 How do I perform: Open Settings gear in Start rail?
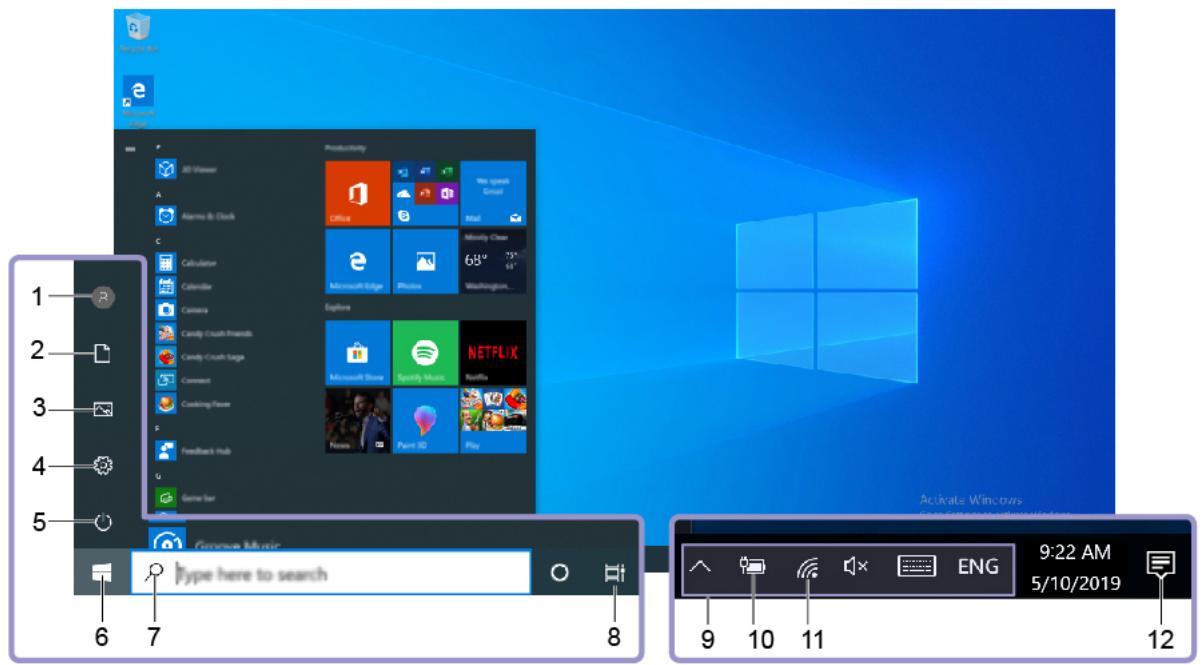(x=102, y=465)
